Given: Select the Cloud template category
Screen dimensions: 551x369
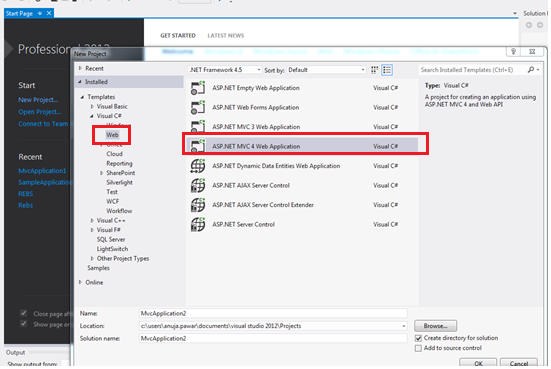Looking at the screenshot, I should (x=115, y=154).
